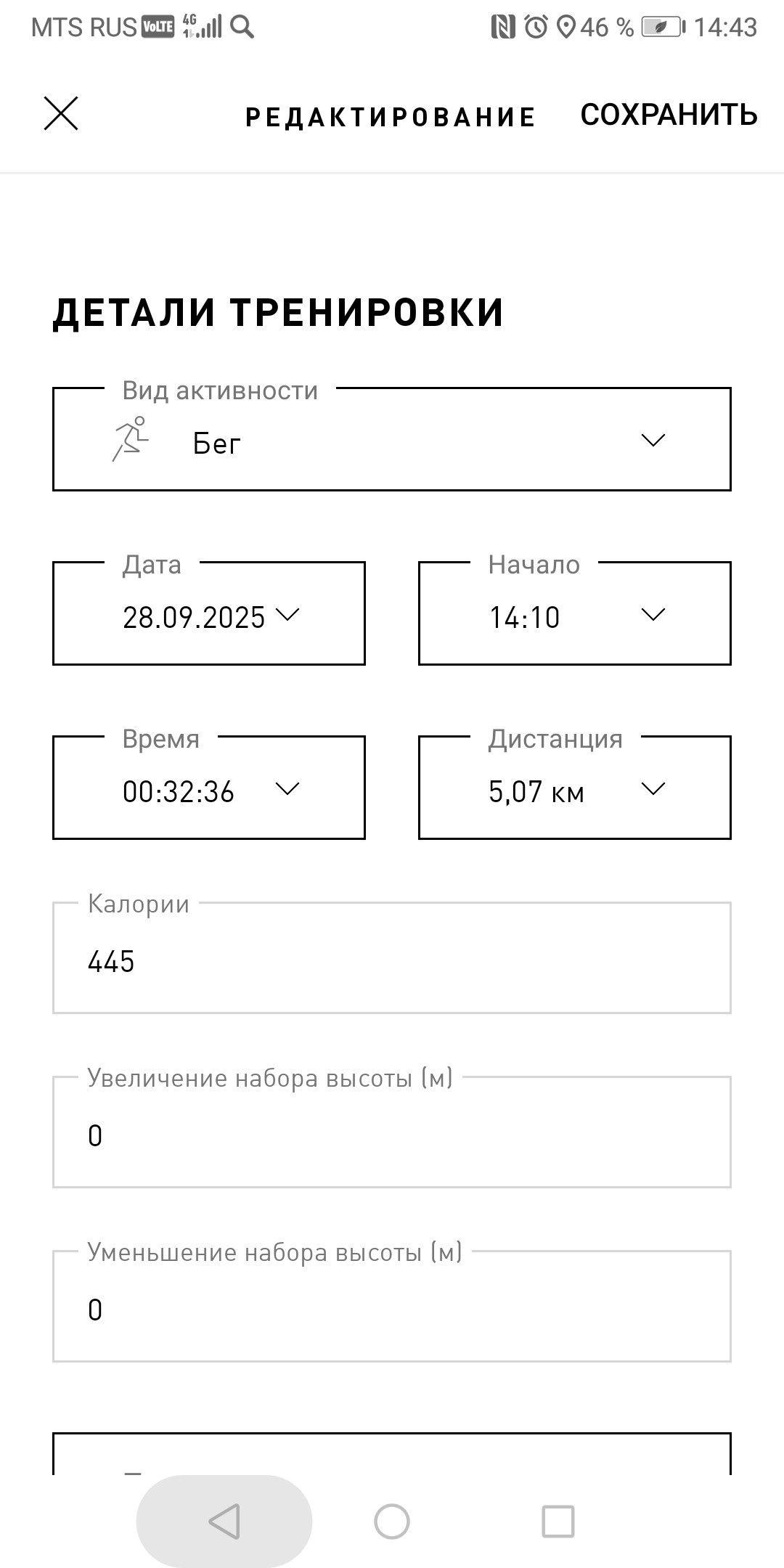Tap the NFC status icon
The width and height of the screenshot is (784, 1568).
point(503,27)
